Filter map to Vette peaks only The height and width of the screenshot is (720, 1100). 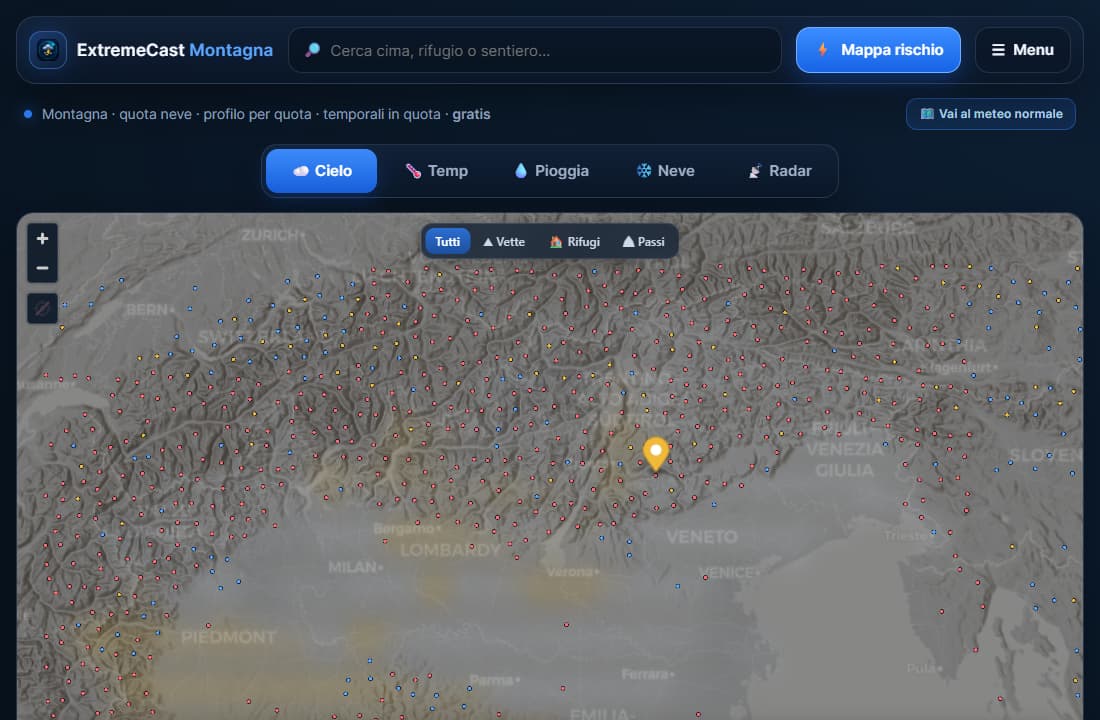pyautogui.click(x=504, y=241)
